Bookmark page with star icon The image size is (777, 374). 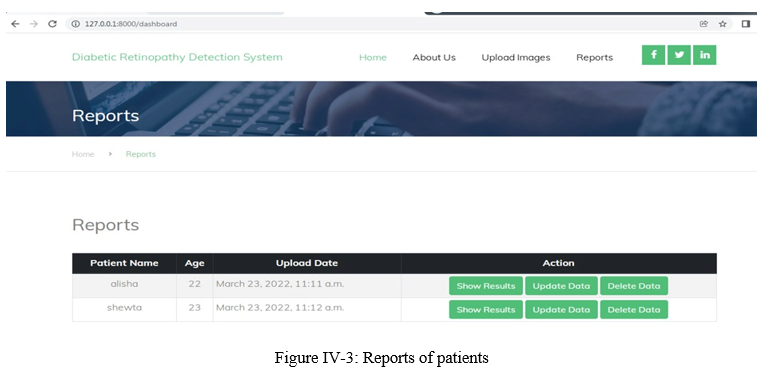[x=723, y=24]
